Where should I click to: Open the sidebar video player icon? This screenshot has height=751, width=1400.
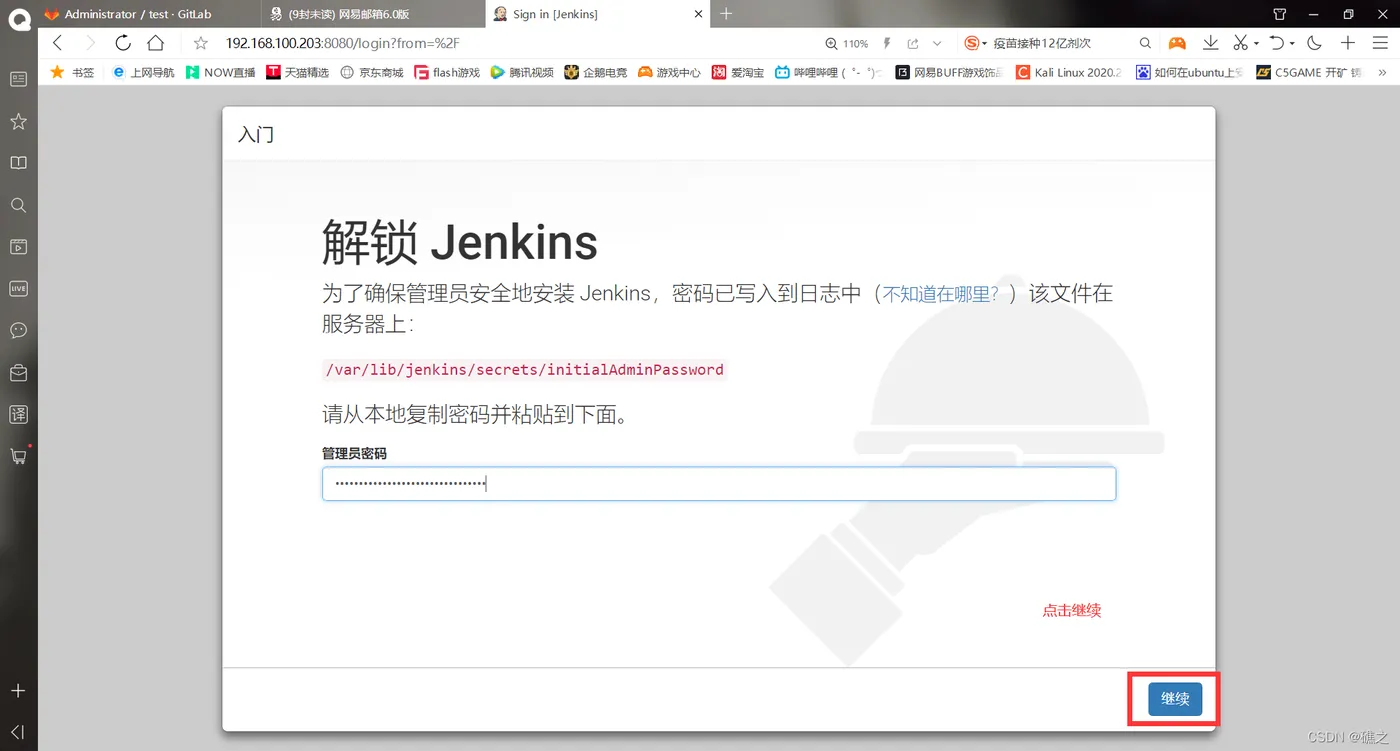(18, 246)
